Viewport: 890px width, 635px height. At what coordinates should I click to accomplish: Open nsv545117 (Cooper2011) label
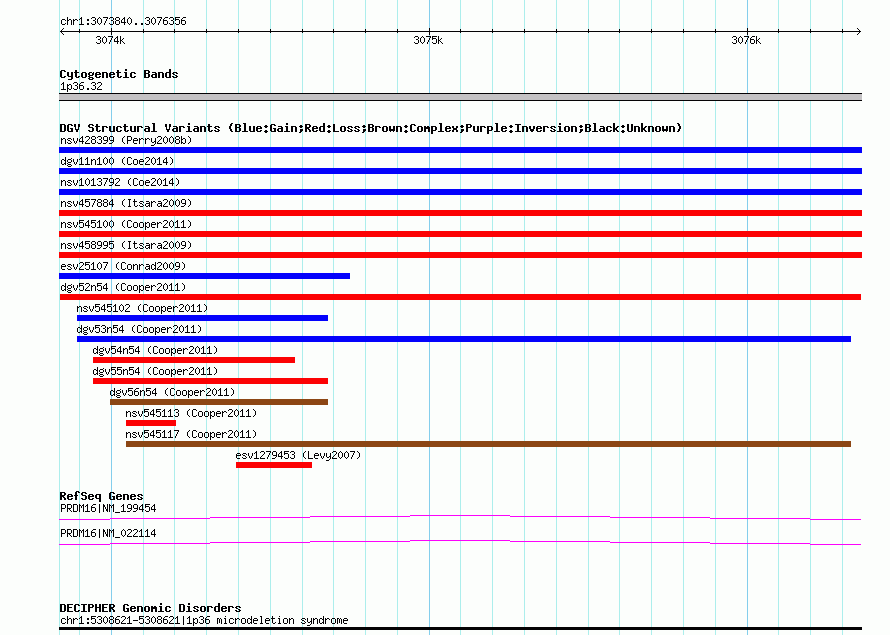point(191,434)
